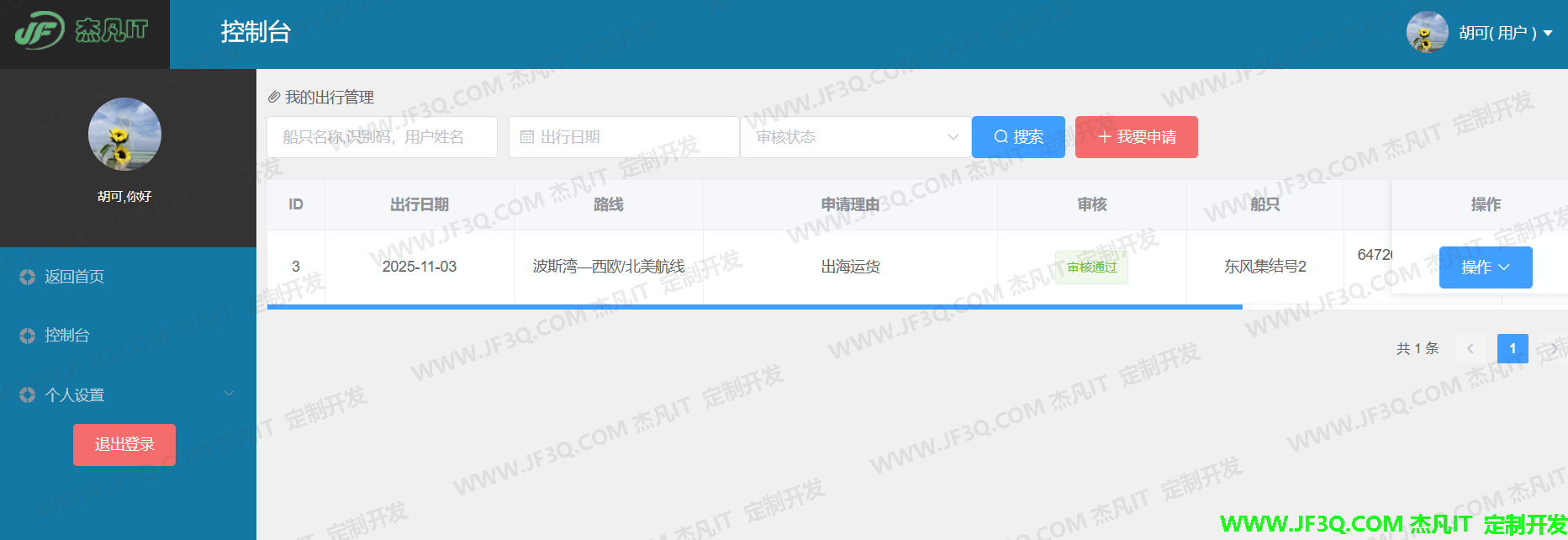Image resolution: width=1568 pixels, height=540 pixels.
Task: Click the top-right user avatar
Action: tap(1427, 33)
